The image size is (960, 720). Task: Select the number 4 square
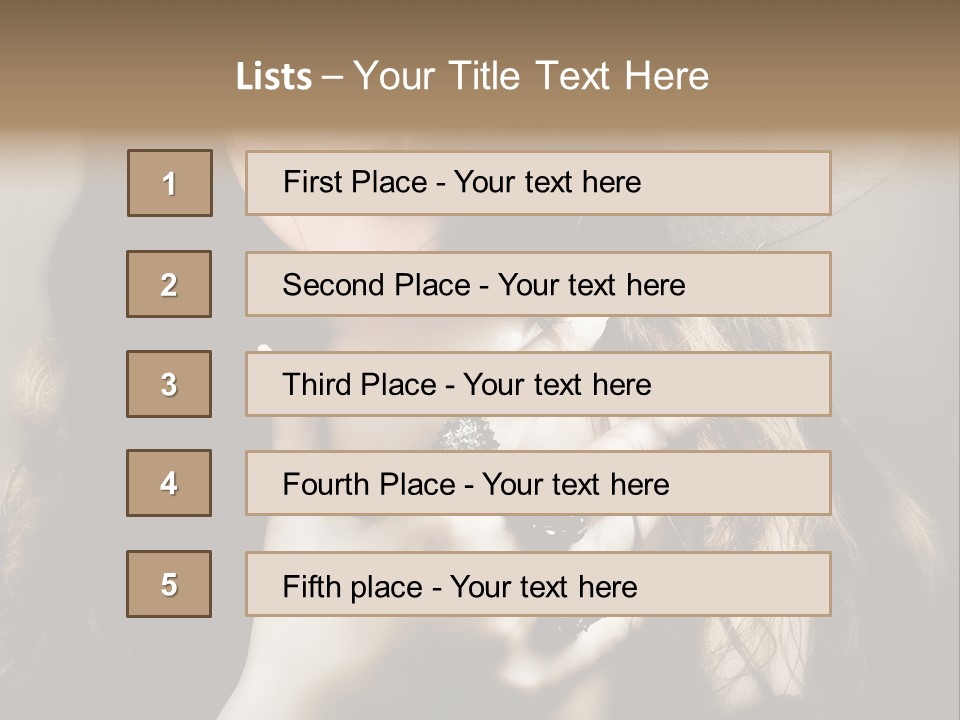pos(169,483)
